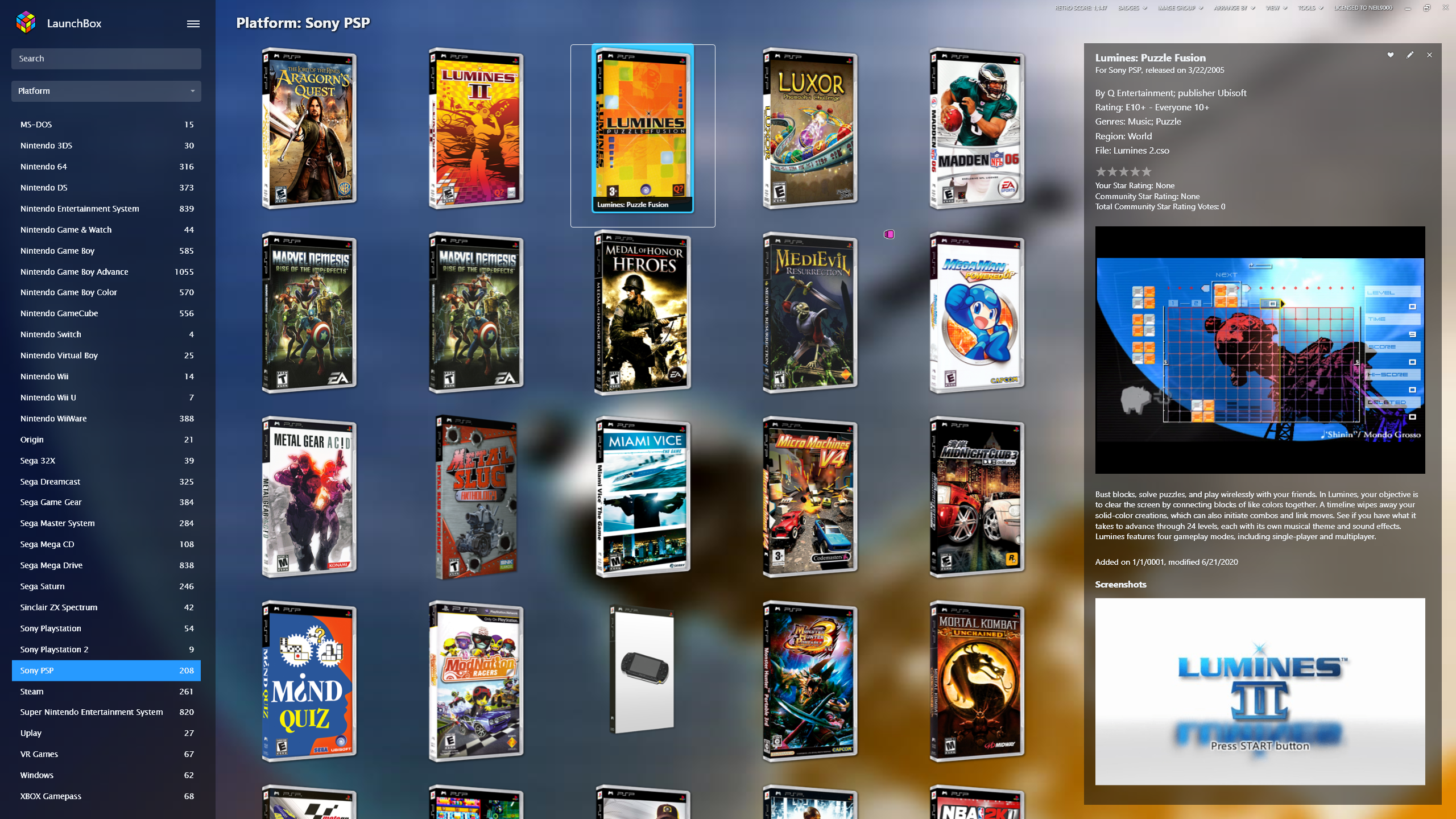Expand the Badges menu
Image resolution: width=1456 pixels, height=819 pixels.
(x=1132, y=8)
